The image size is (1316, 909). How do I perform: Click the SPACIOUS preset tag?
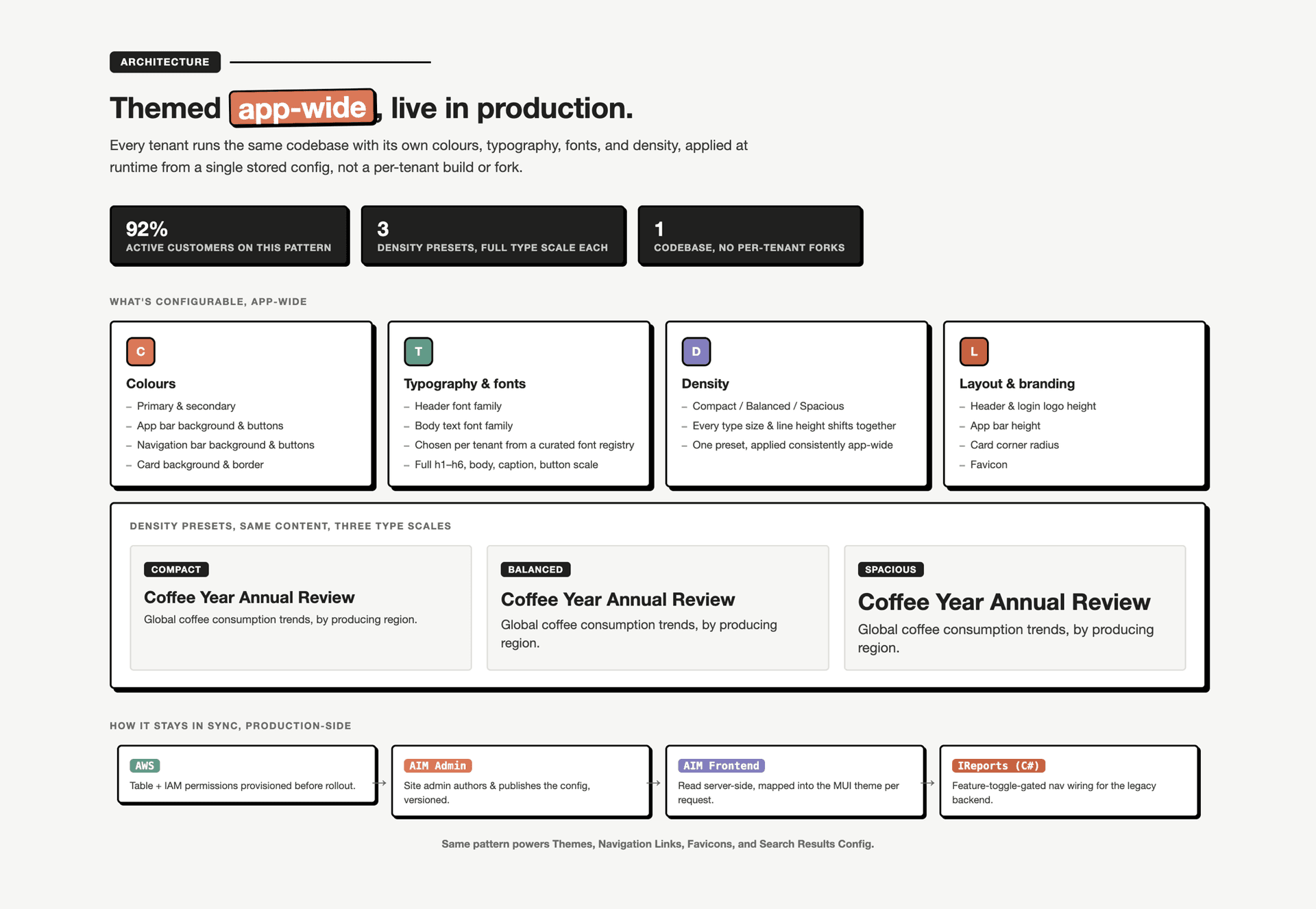click(890, 570)
